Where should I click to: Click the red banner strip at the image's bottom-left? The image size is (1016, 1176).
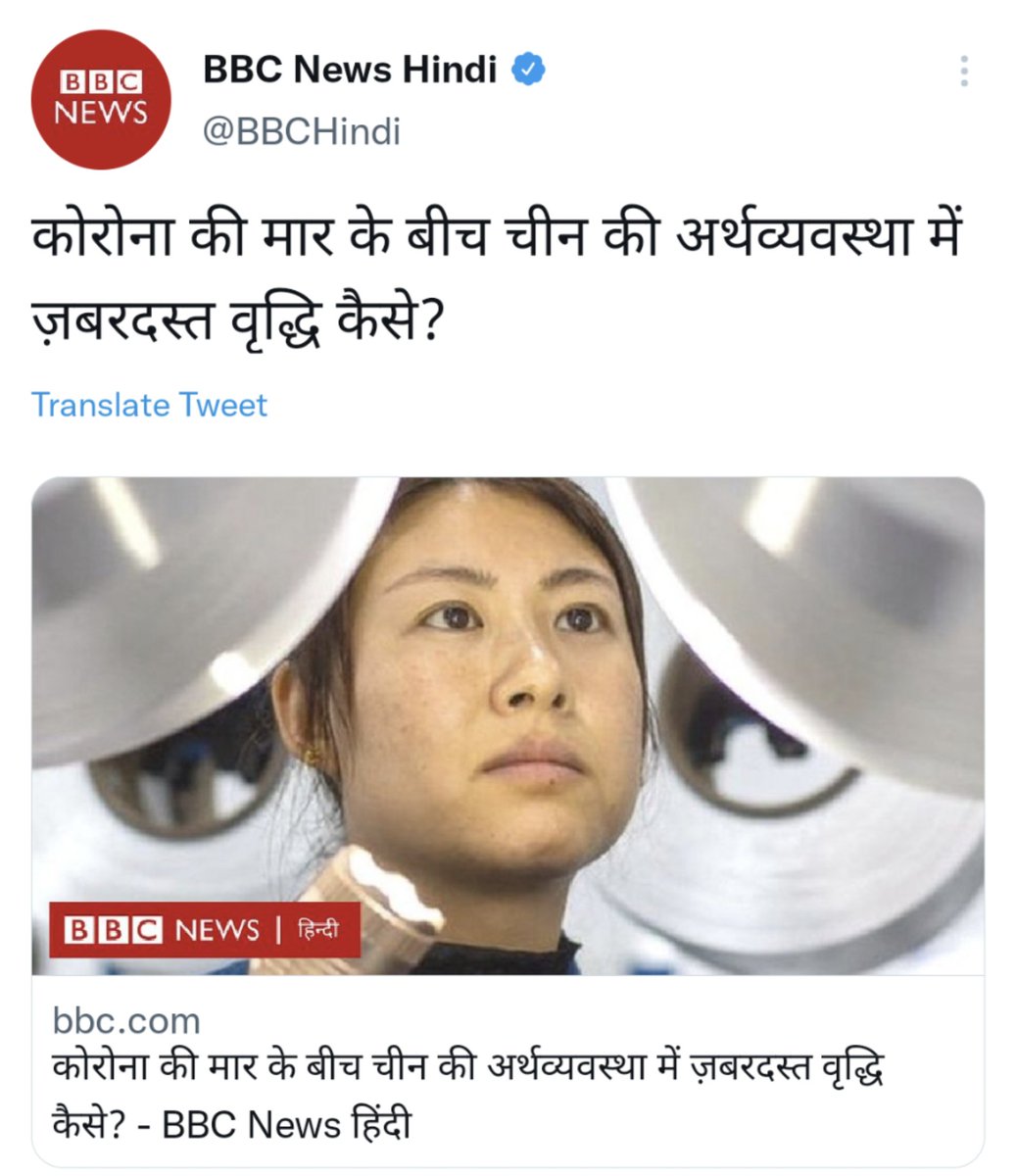tap(205, 929)
